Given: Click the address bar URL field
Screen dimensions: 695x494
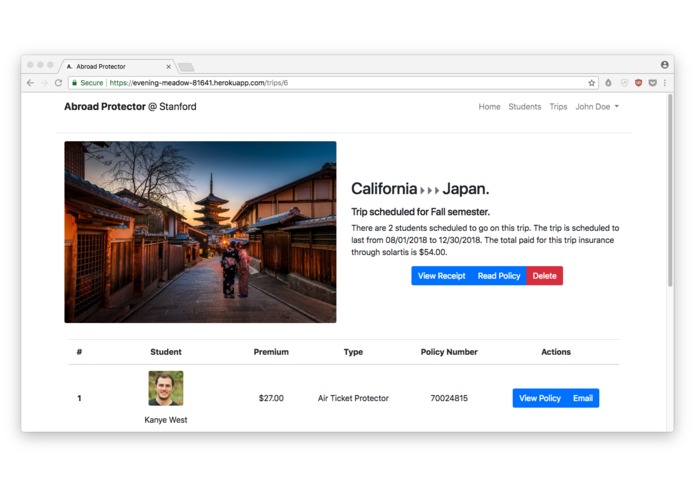Looking at the screenshot, I should coord(333,83).
